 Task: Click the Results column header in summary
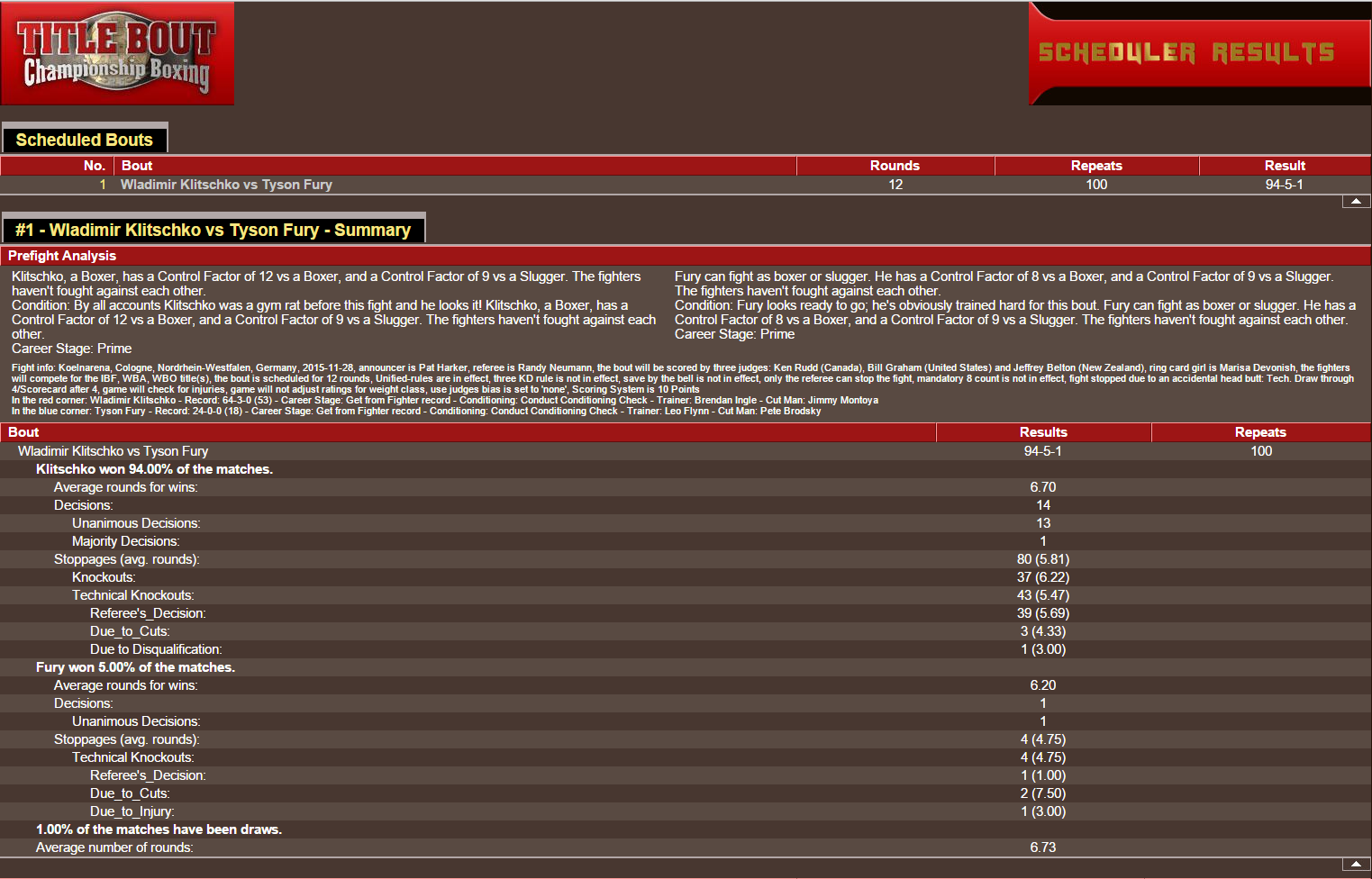click(x=1043, y=432)
